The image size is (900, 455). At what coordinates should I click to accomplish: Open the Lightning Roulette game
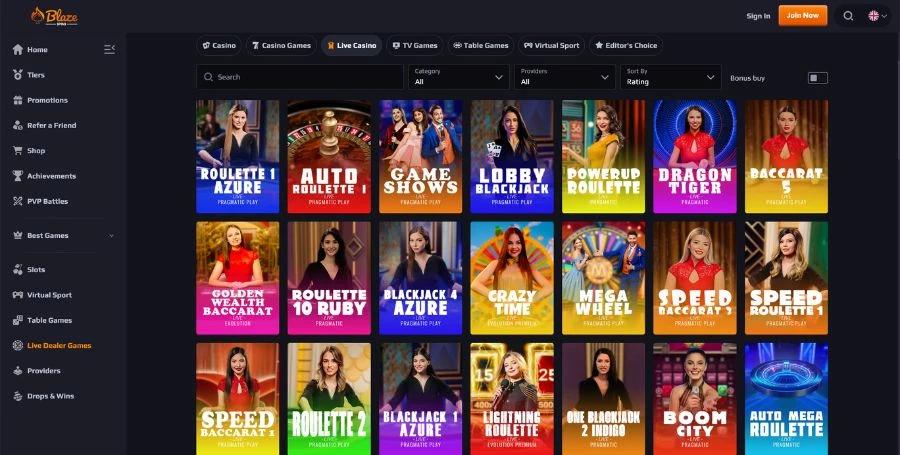[512, 399]
